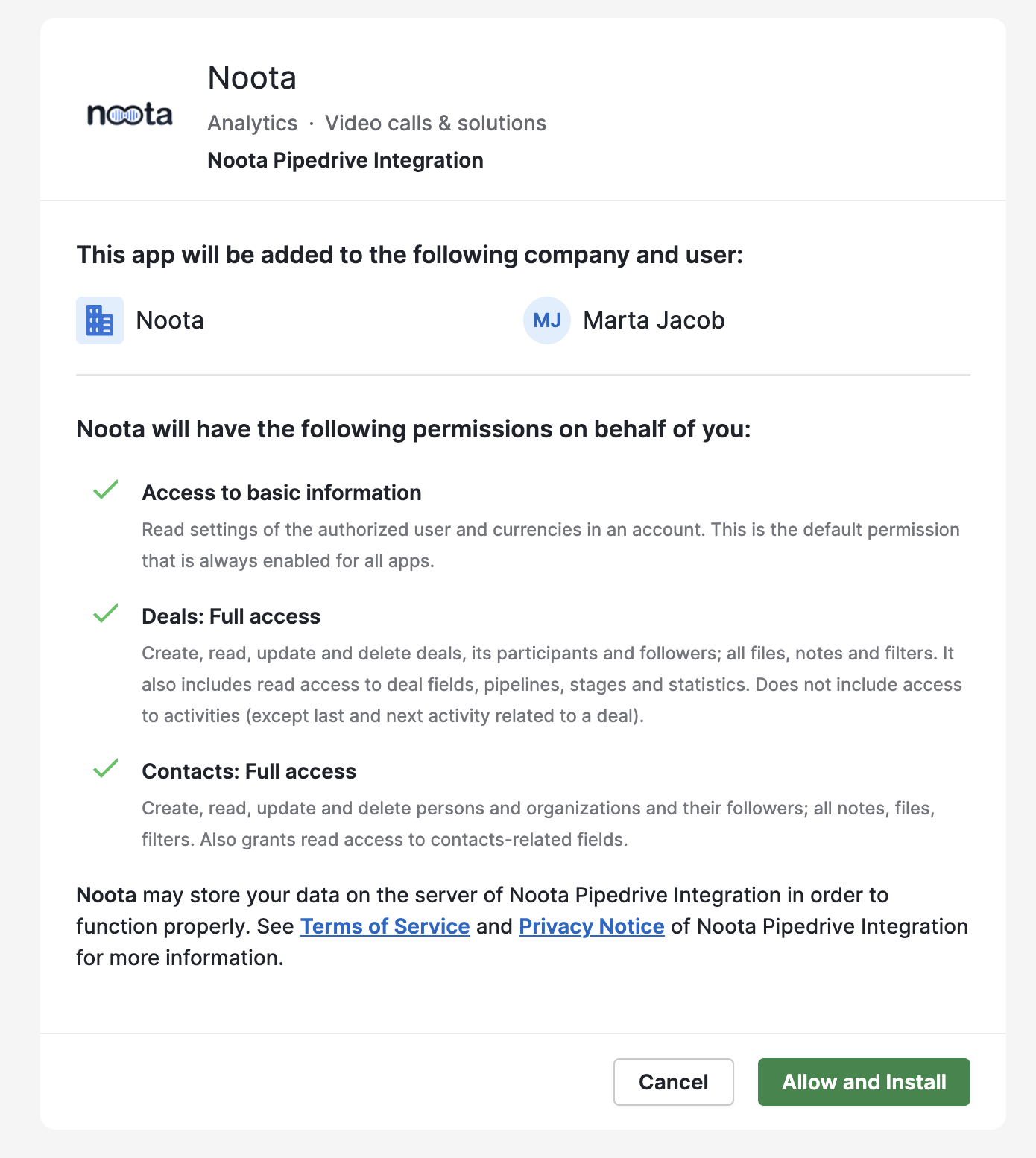This screenshot has height=1158, width=1036.
Task: Click the MJ user avatar
Action: [x=547, y=320]
